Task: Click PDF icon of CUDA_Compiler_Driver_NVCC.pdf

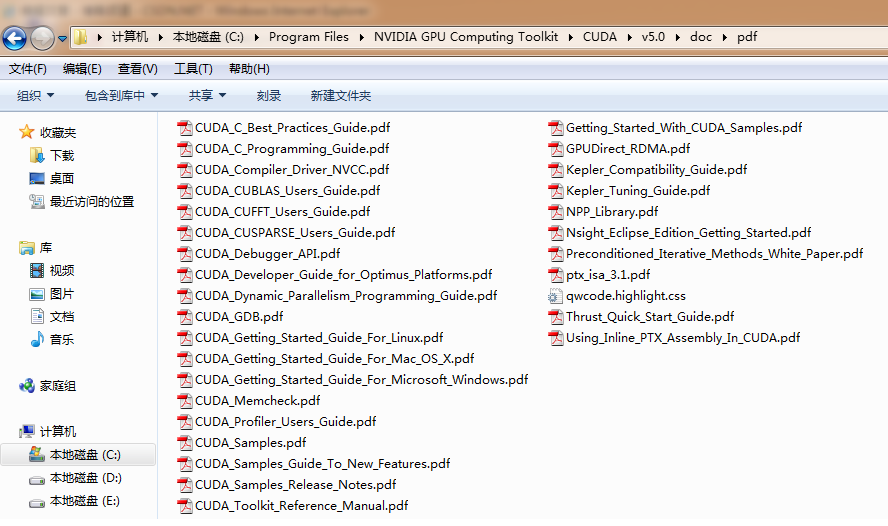Action: point(185,170)
